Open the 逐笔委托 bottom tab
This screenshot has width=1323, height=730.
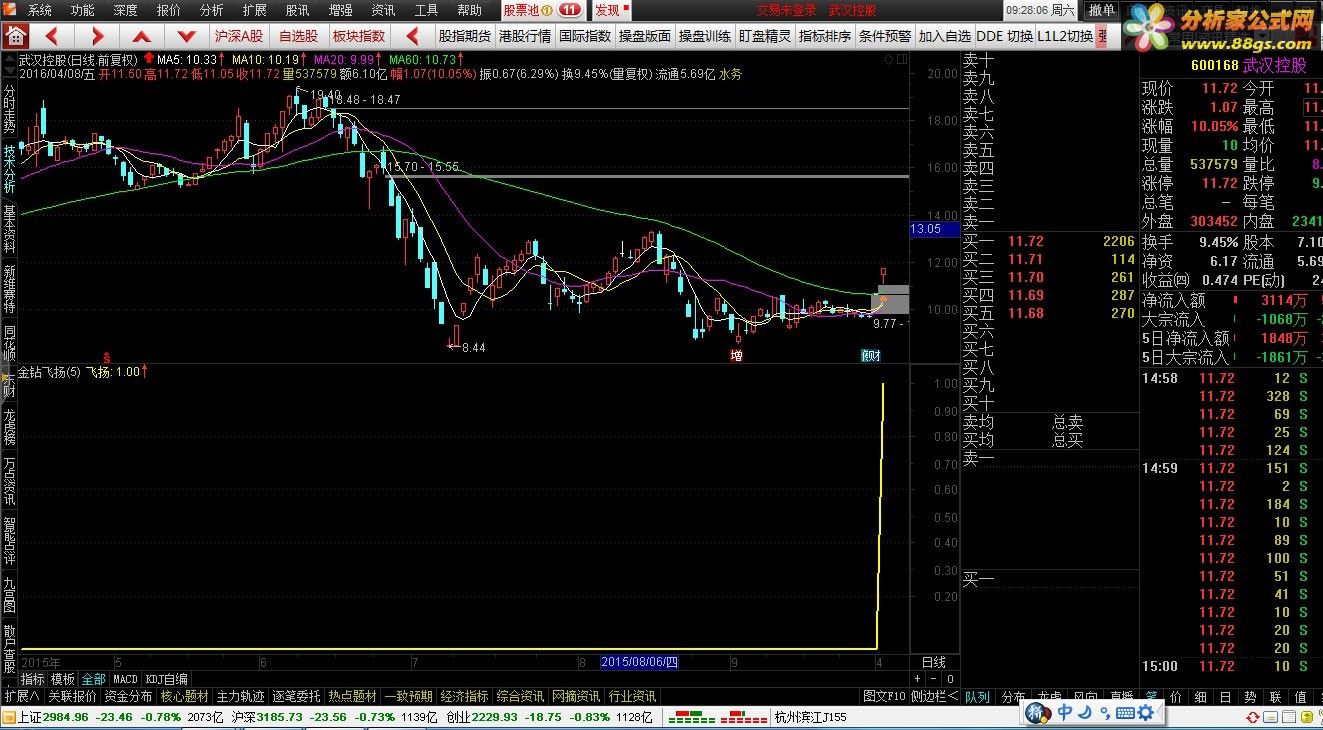(x=297, y=696)
